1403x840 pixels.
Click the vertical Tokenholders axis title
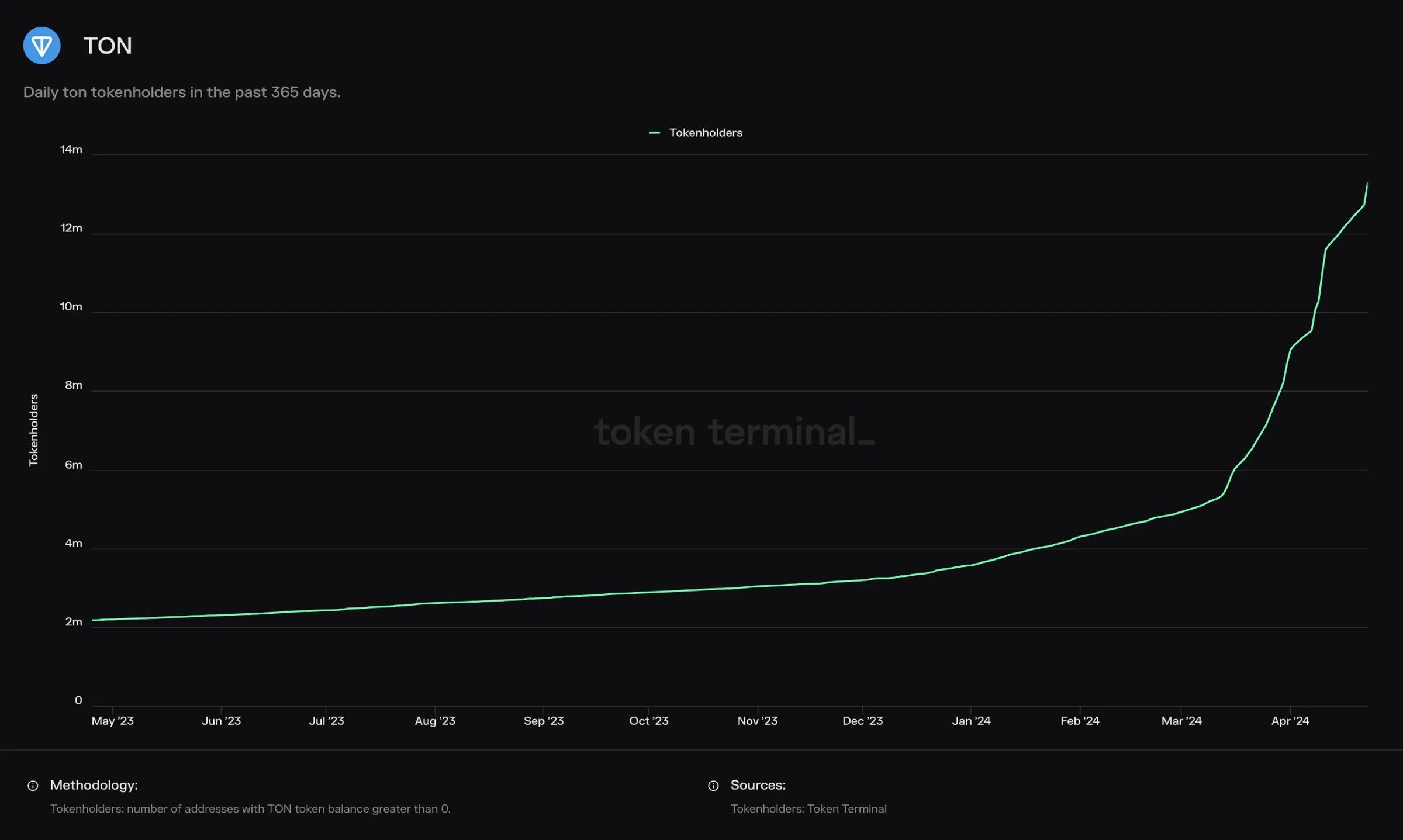click(34, 430)
